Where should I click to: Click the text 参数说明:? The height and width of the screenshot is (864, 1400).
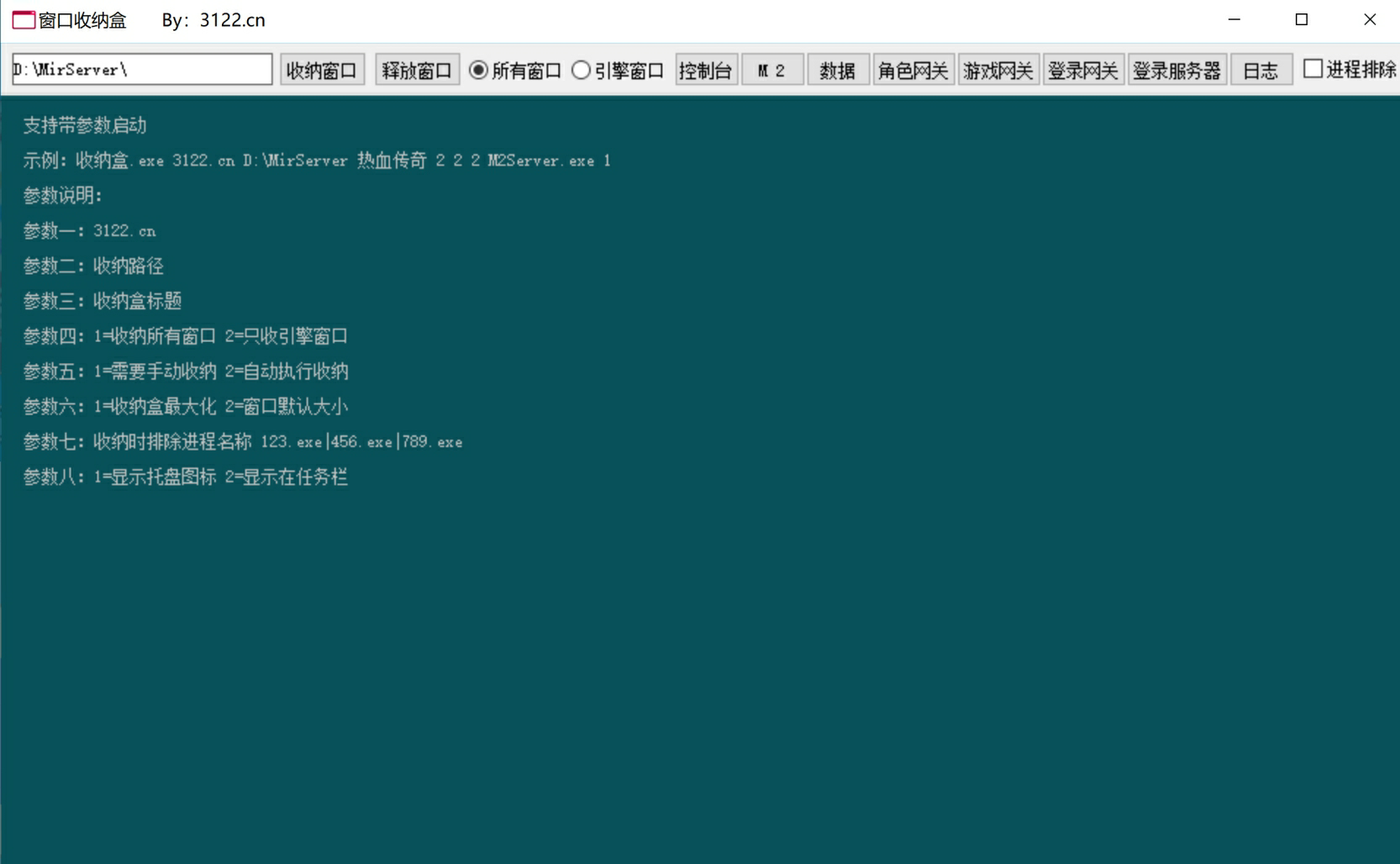pos(62,196)
